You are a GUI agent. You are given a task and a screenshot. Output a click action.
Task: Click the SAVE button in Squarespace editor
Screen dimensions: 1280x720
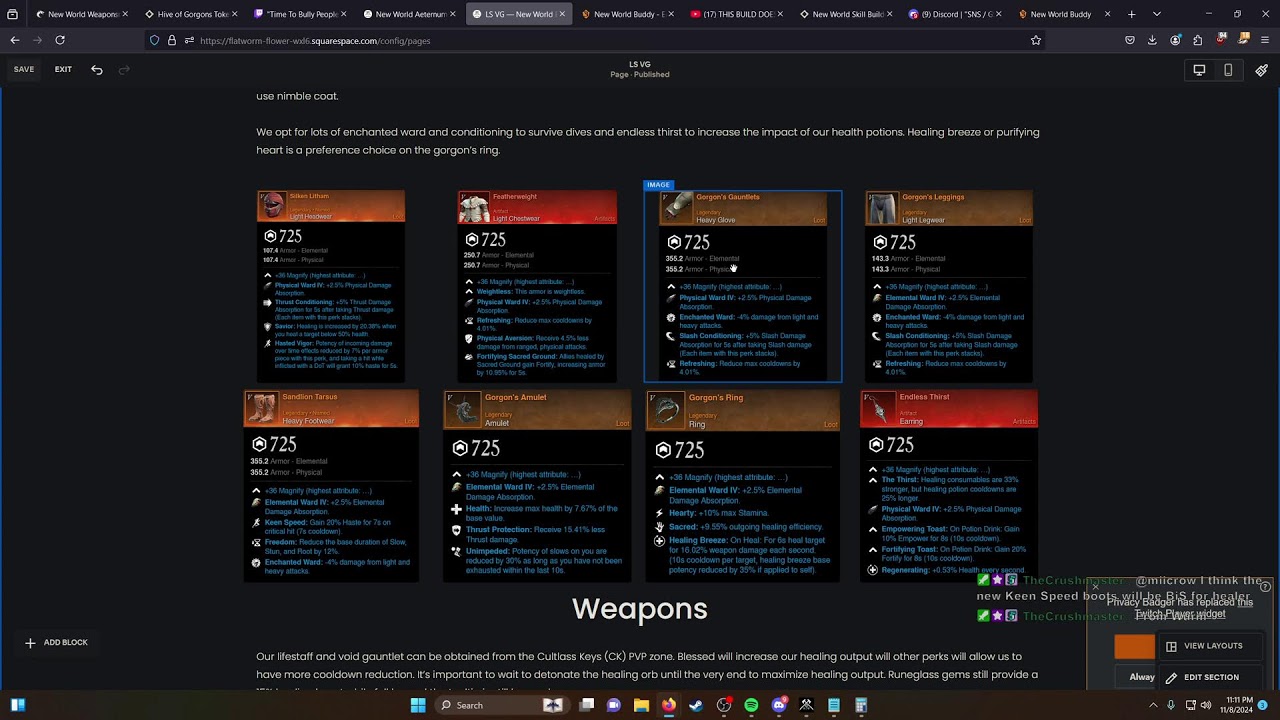[x=24, y=69]
